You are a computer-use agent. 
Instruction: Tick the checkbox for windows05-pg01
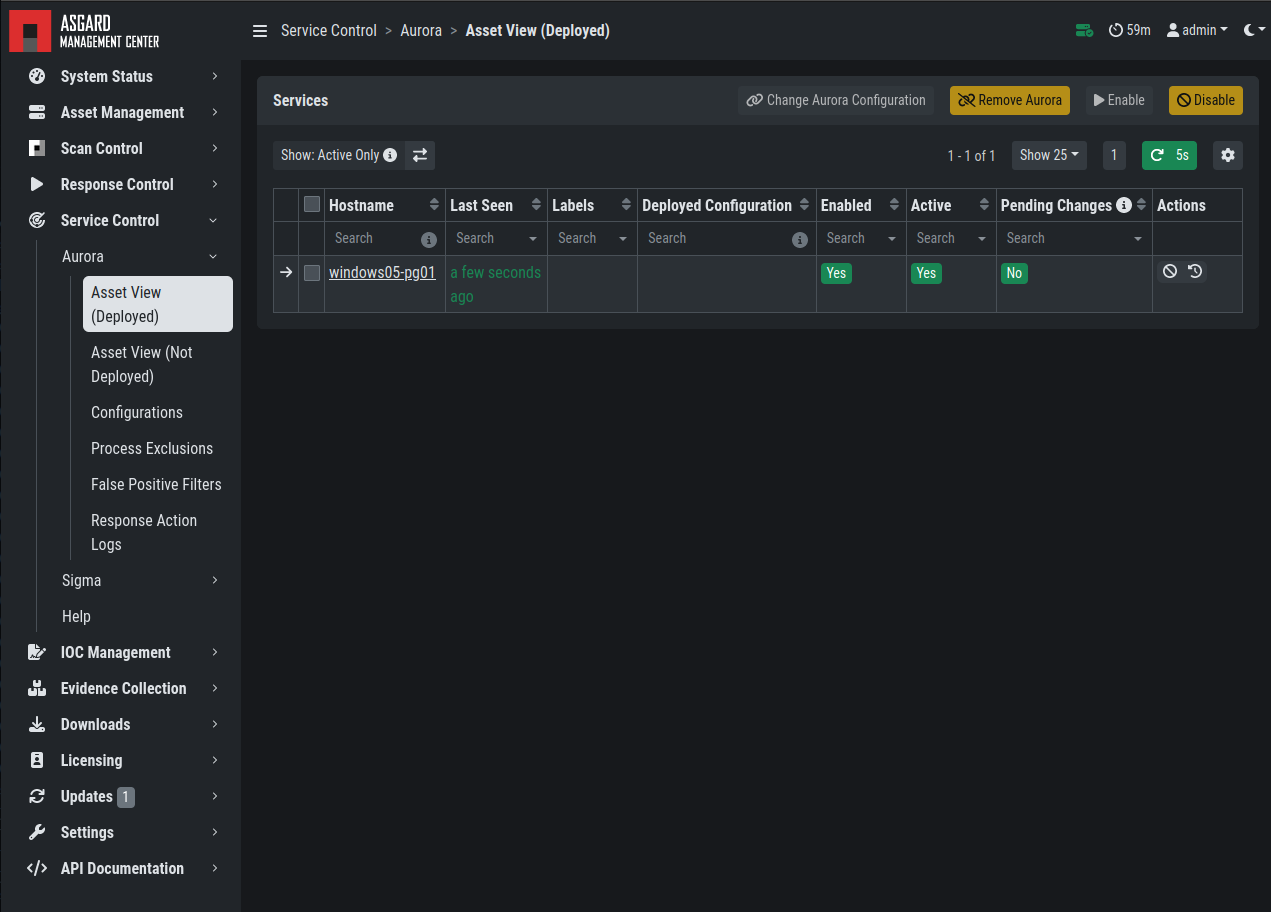click(312, 273)
